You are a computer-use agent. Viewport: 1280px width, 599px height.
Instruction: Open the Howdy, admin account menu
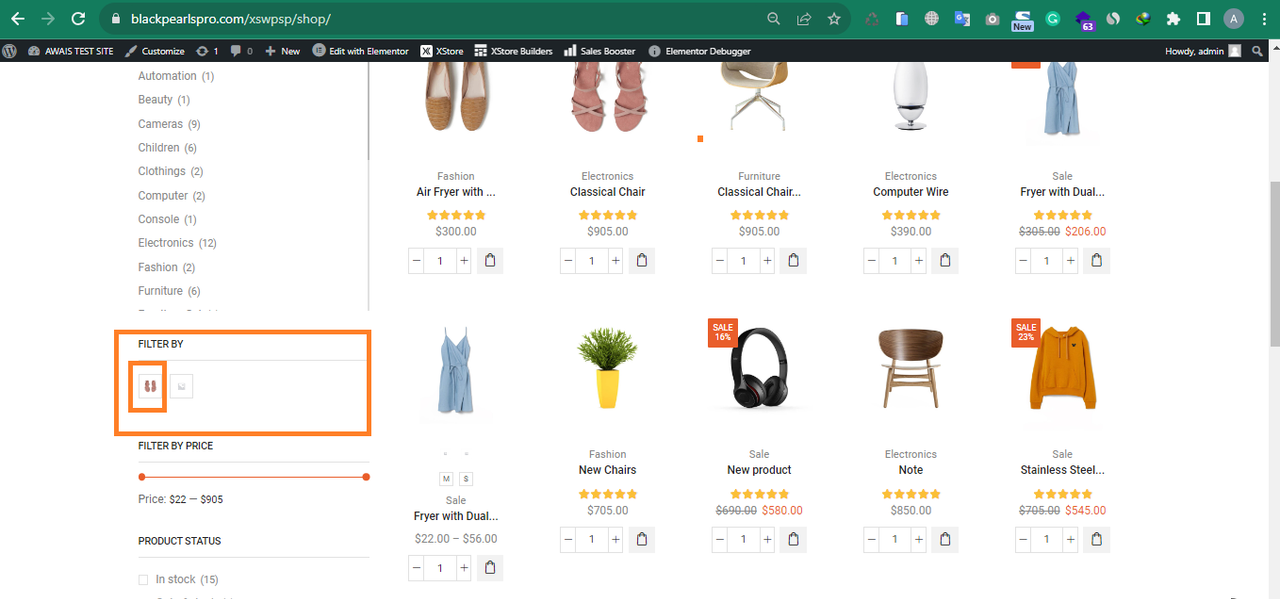[x=1203, y=51]
